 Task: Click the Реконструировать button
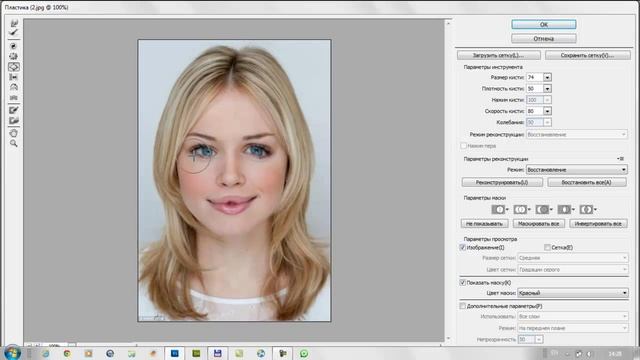pyautogui.click(x=502, y=182)
